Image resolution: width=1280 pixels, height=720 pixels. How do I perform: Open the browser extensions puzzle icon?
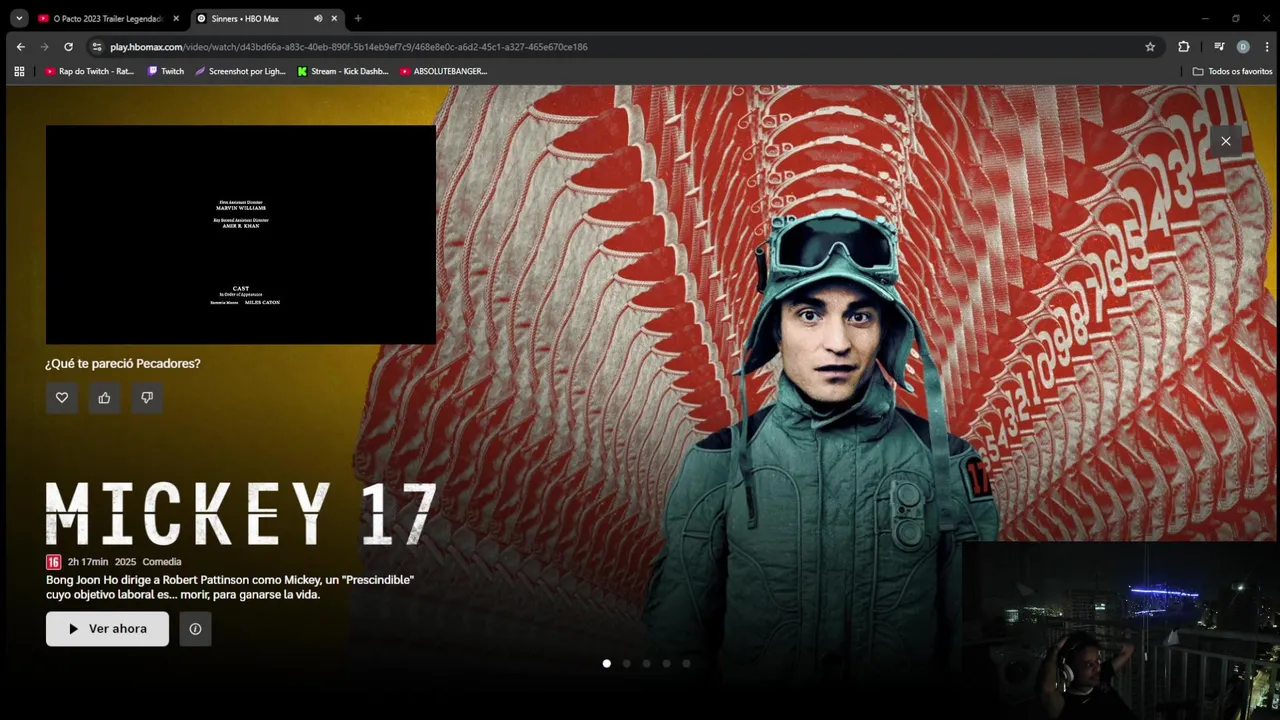point(1184,47)
